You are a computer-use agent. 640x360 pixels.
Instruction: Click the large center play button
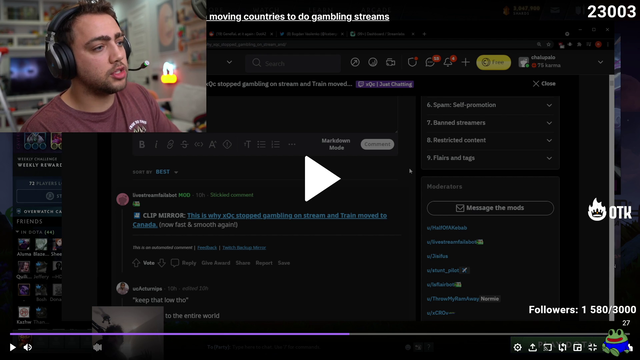[x=322, y=178]
